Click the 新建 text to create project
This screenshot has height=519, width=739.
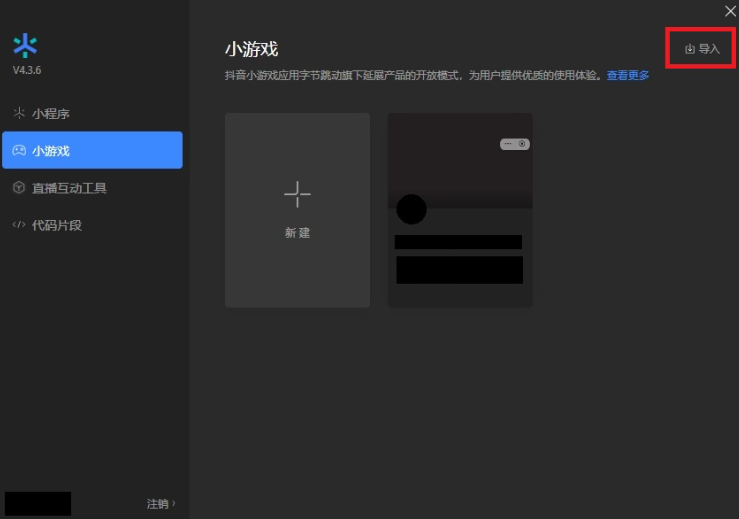click(x=297, y=233)
